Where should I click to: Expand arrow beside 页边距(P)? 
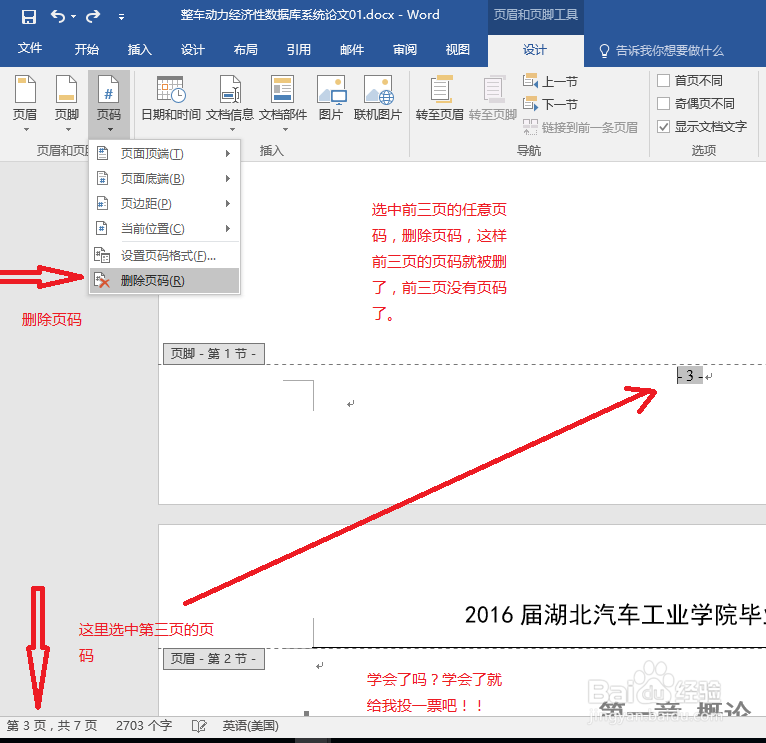(x=228, y=204)
